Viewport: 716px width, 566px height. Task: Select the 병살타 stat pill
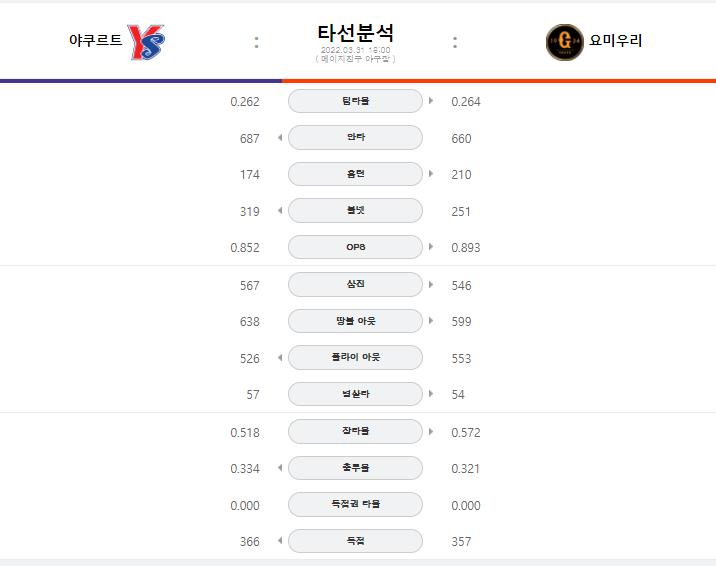point(355,394)
